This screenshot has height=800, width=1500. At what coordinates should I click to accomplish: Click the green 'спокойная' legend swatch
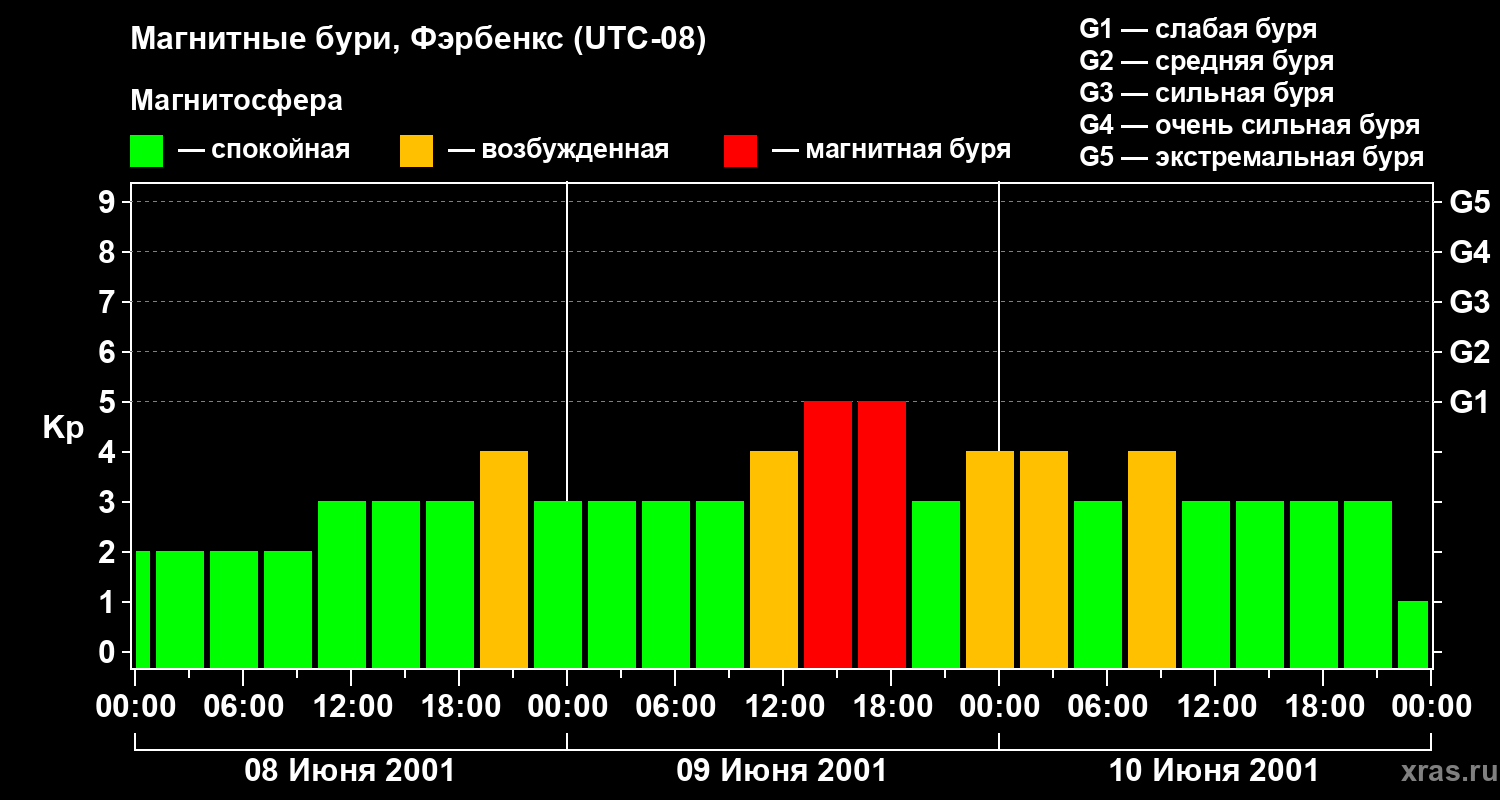(x=146, y=151)
